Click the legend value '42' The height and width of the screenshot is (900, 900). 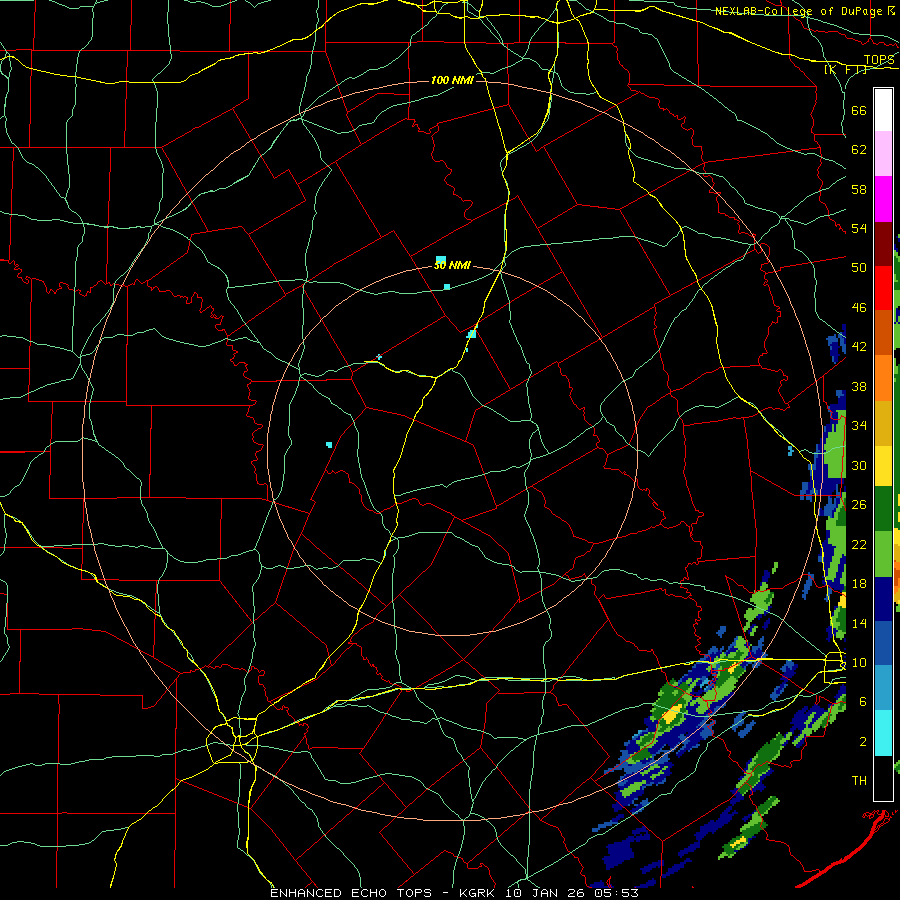point(859,347)
